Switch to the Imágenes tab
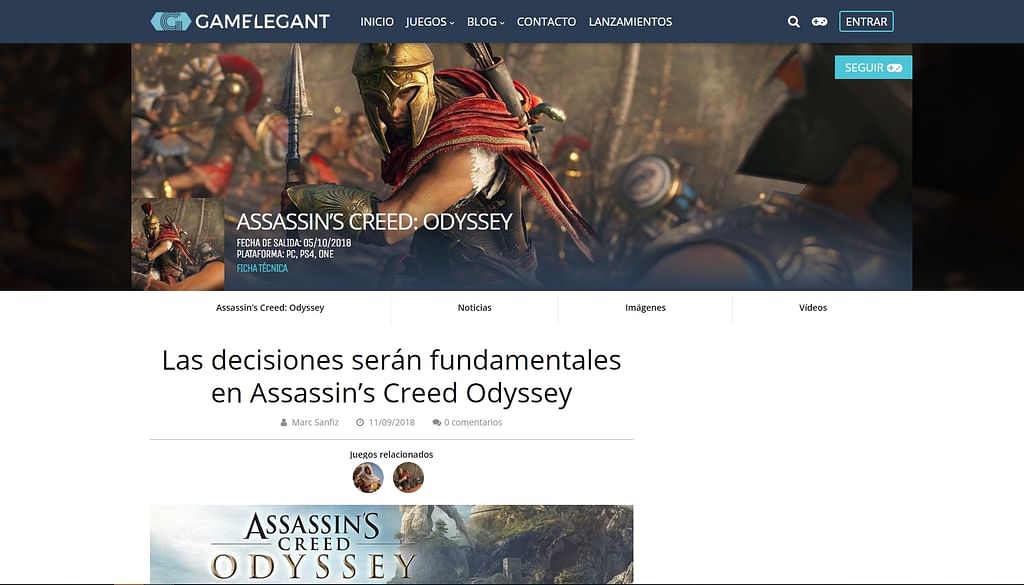This screenshot has width=1024, height=585. coord(645,308)
